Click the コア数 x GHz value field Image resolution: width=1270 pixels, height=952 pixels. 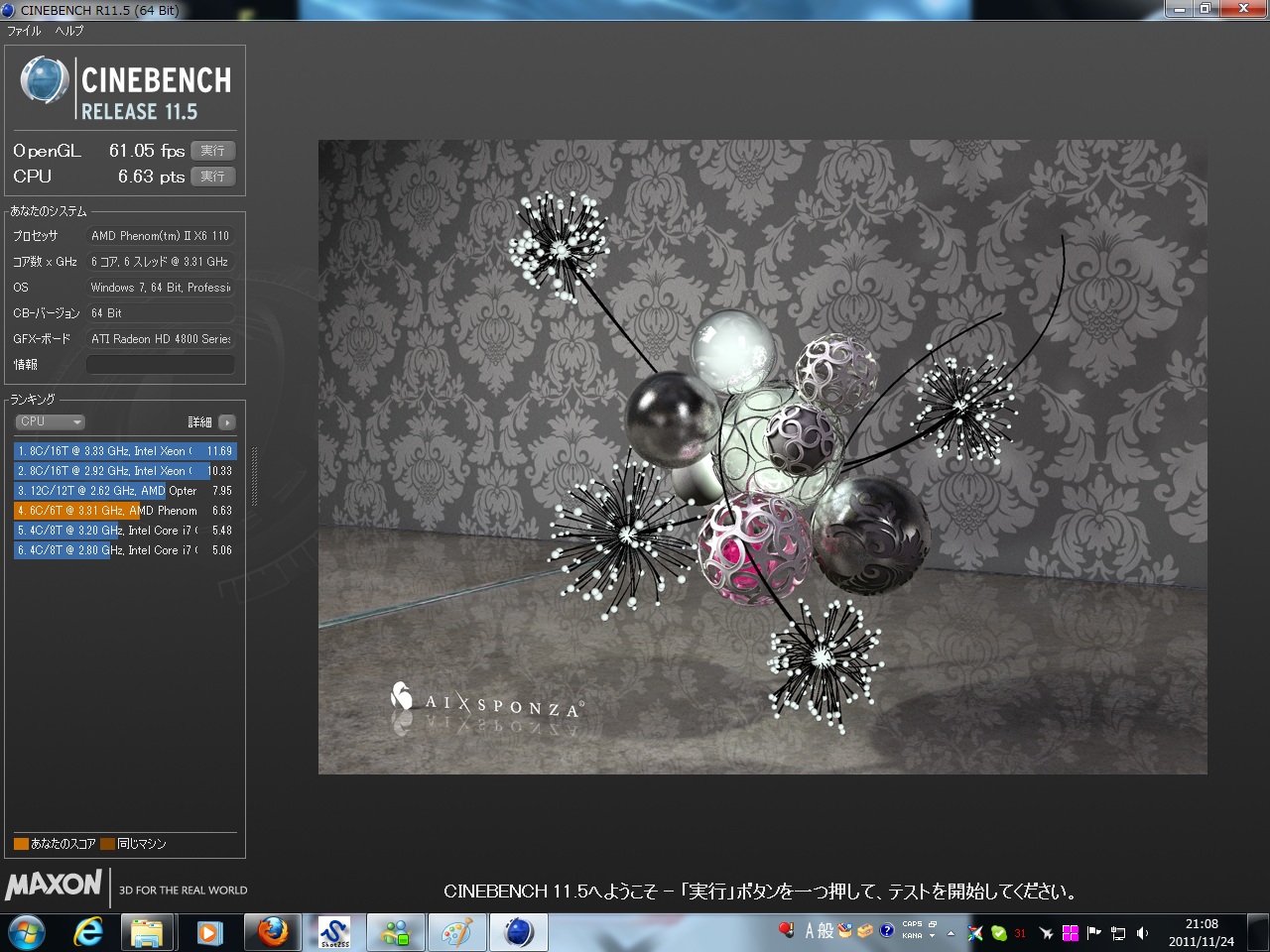pyautogui.click(x=161, y=262)
